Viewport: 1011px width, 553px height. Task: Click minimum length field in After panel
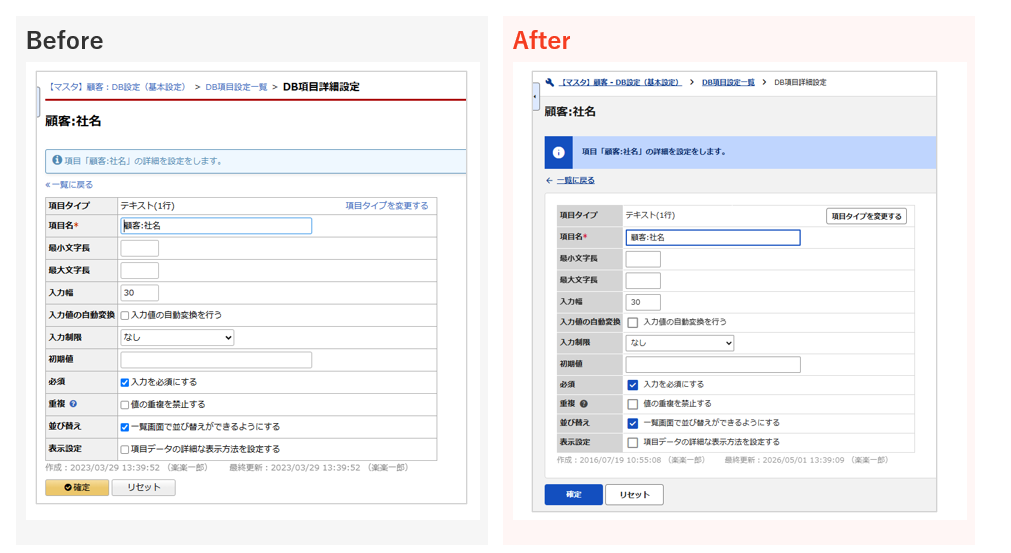tap(643, 259)
